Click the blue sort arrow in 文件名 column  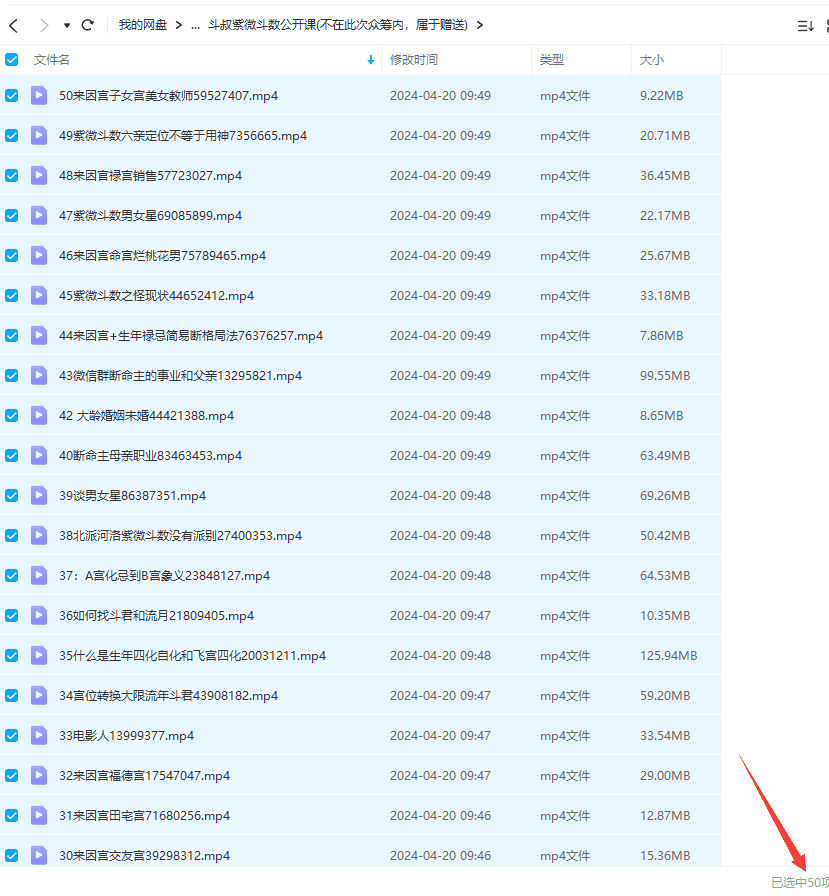point(371,60)
